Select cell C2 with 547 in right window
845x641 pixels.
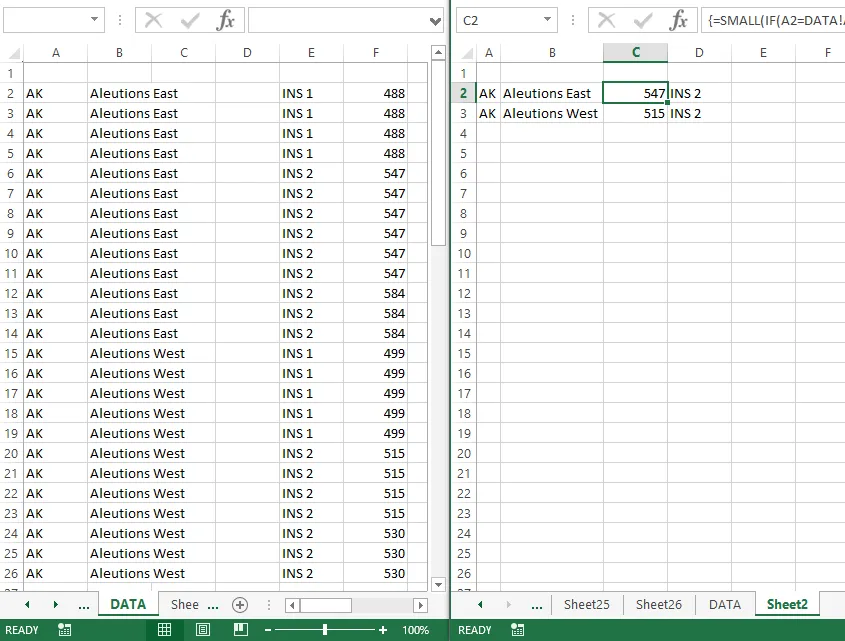(635, 93)
